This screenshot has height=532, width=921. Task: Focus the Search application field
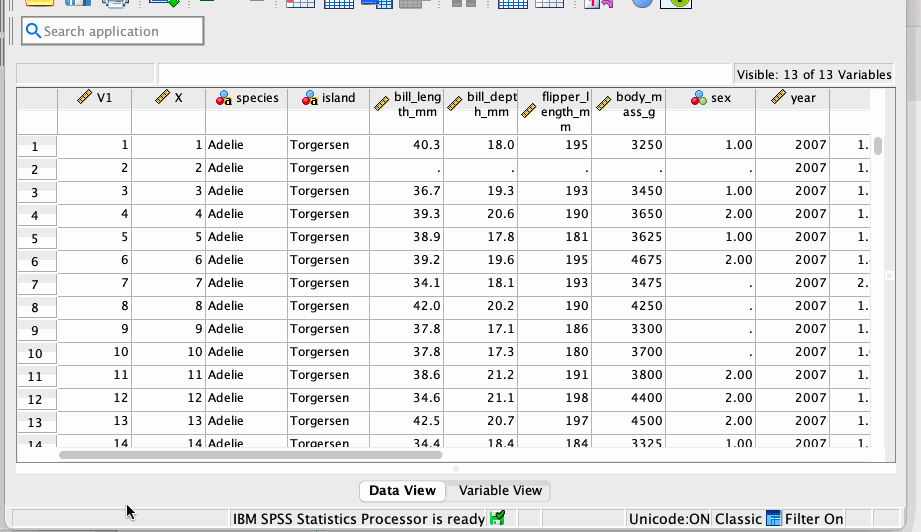tap(120, 31)
